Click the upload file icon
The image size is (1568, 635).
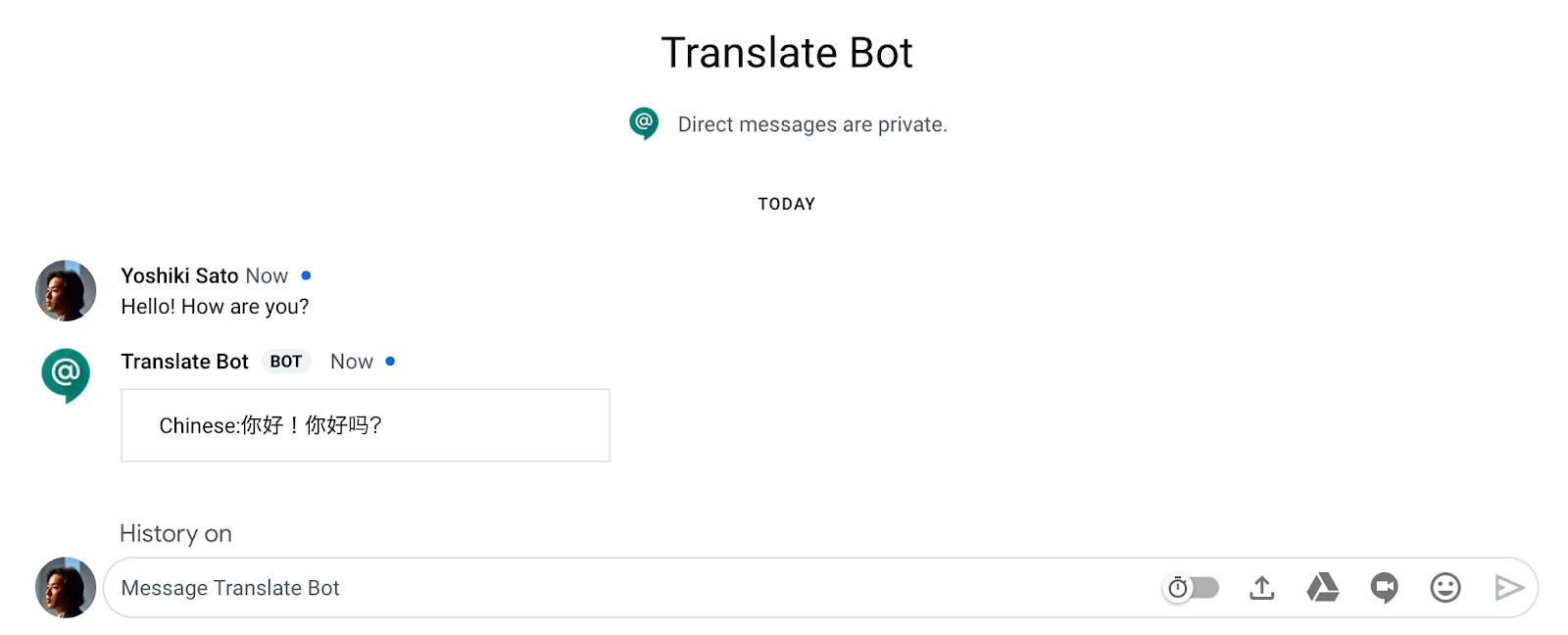pyautogui.click(x=1262, y=588)
